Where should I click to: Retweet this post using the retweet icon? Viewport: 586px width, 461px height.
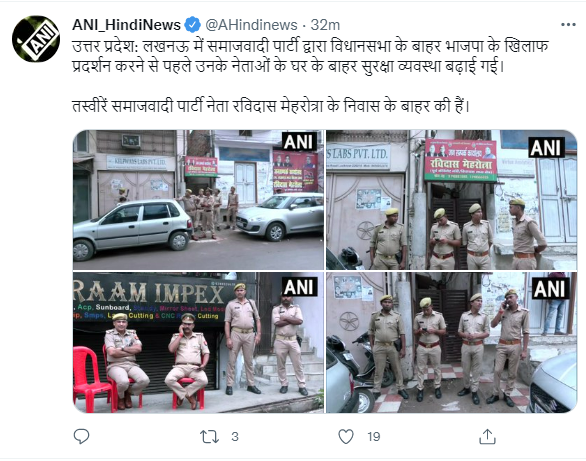(209, 436)
